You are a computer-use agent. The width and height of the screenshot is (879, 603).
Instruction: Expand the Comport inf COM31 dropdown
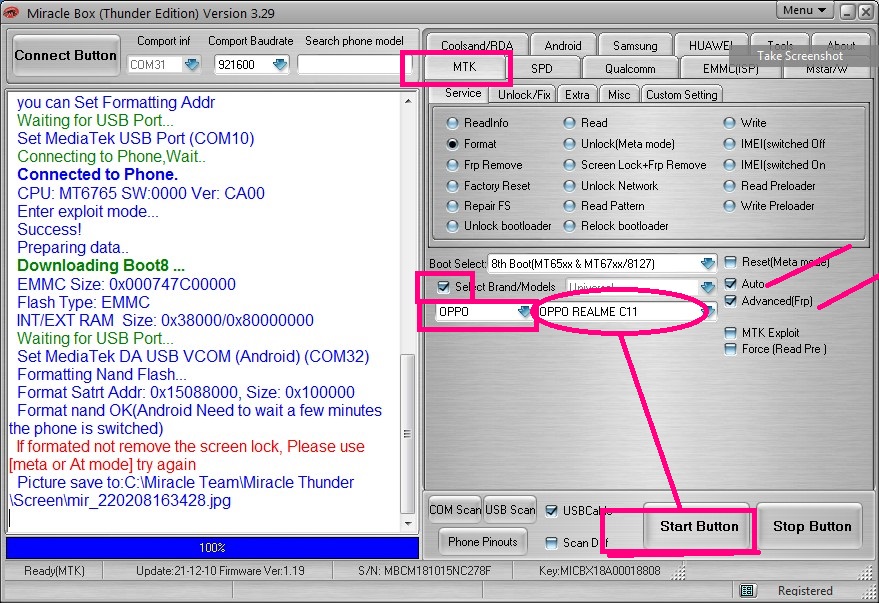pyautogui.click(x=192, y=64)
